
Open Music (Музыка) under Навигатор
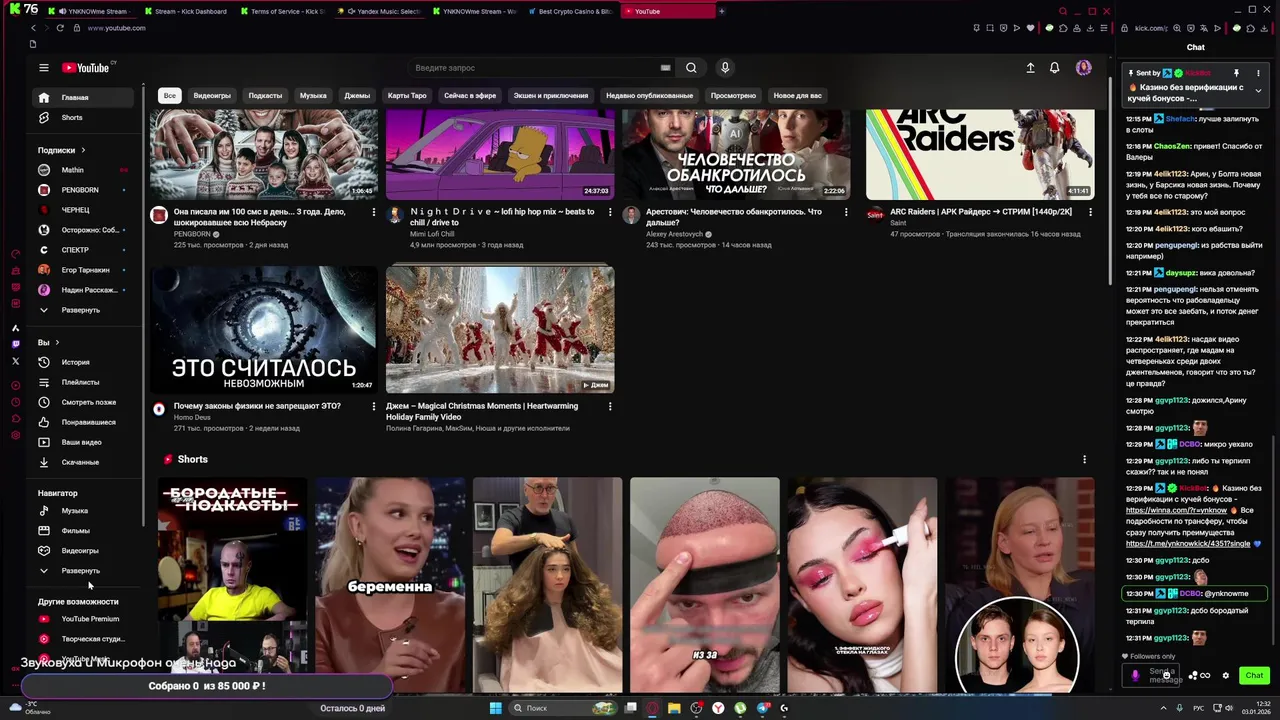[x=82, y=511]
